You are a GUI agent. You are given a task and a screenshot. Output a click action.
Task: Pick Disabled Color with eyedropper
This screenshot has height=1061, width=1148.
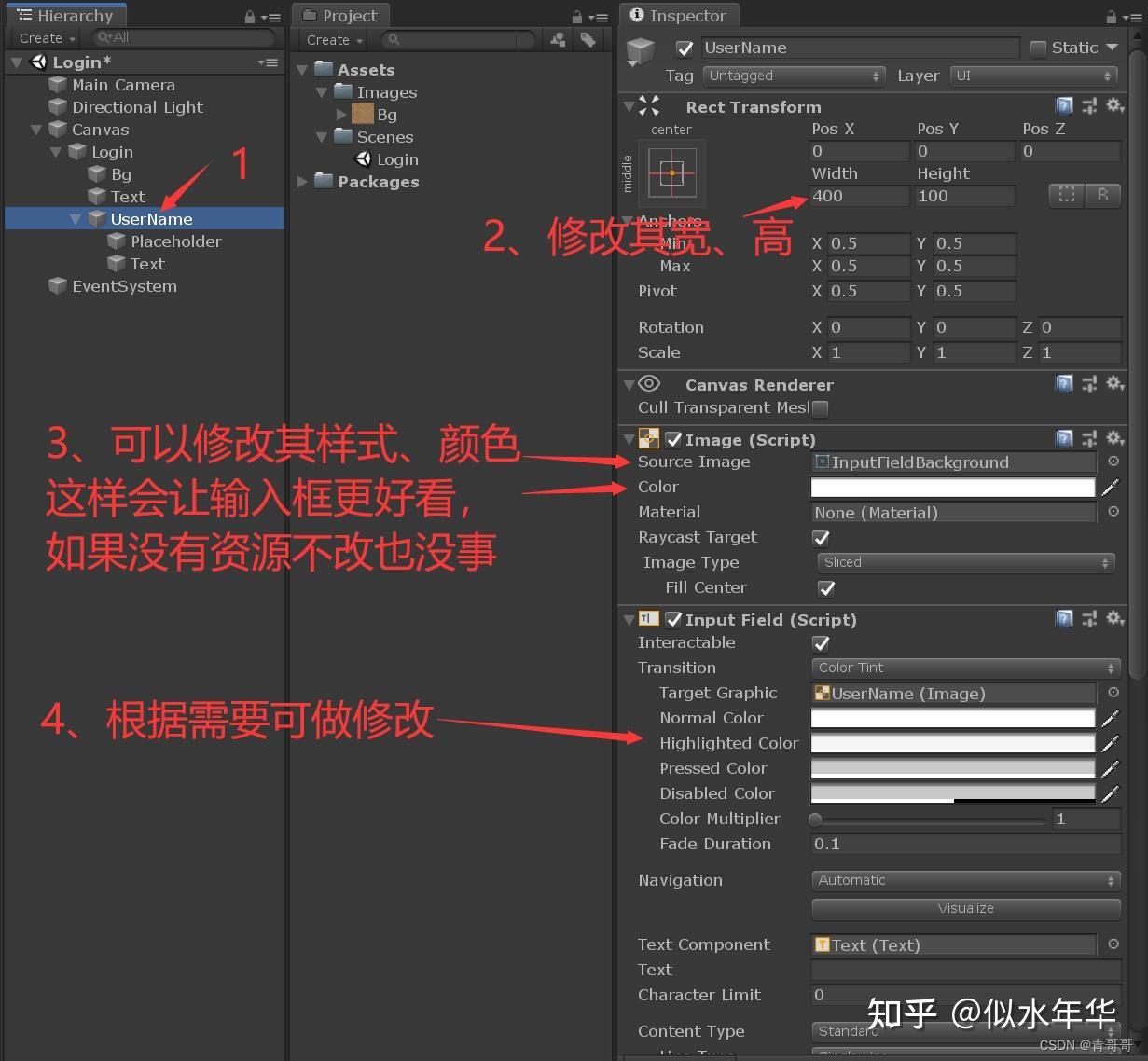click(x=1110, y=793)
